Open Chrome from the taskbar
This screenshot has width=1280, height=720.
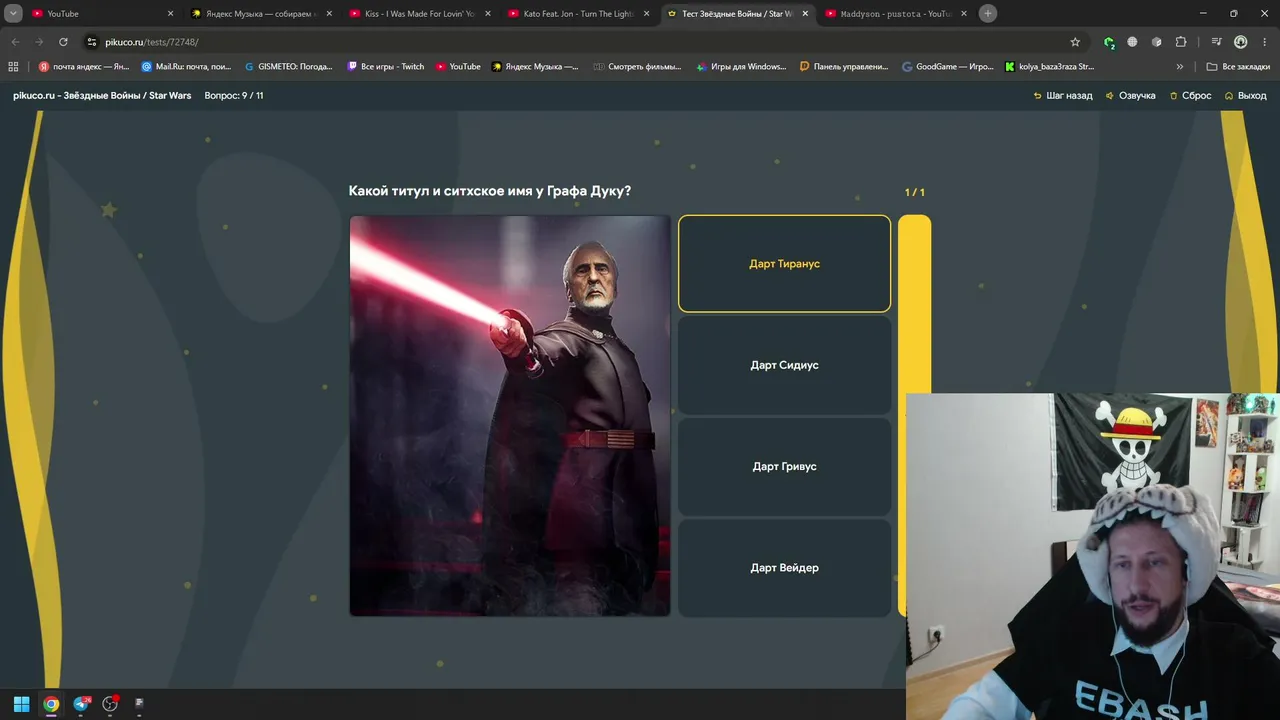click(51, 704)
